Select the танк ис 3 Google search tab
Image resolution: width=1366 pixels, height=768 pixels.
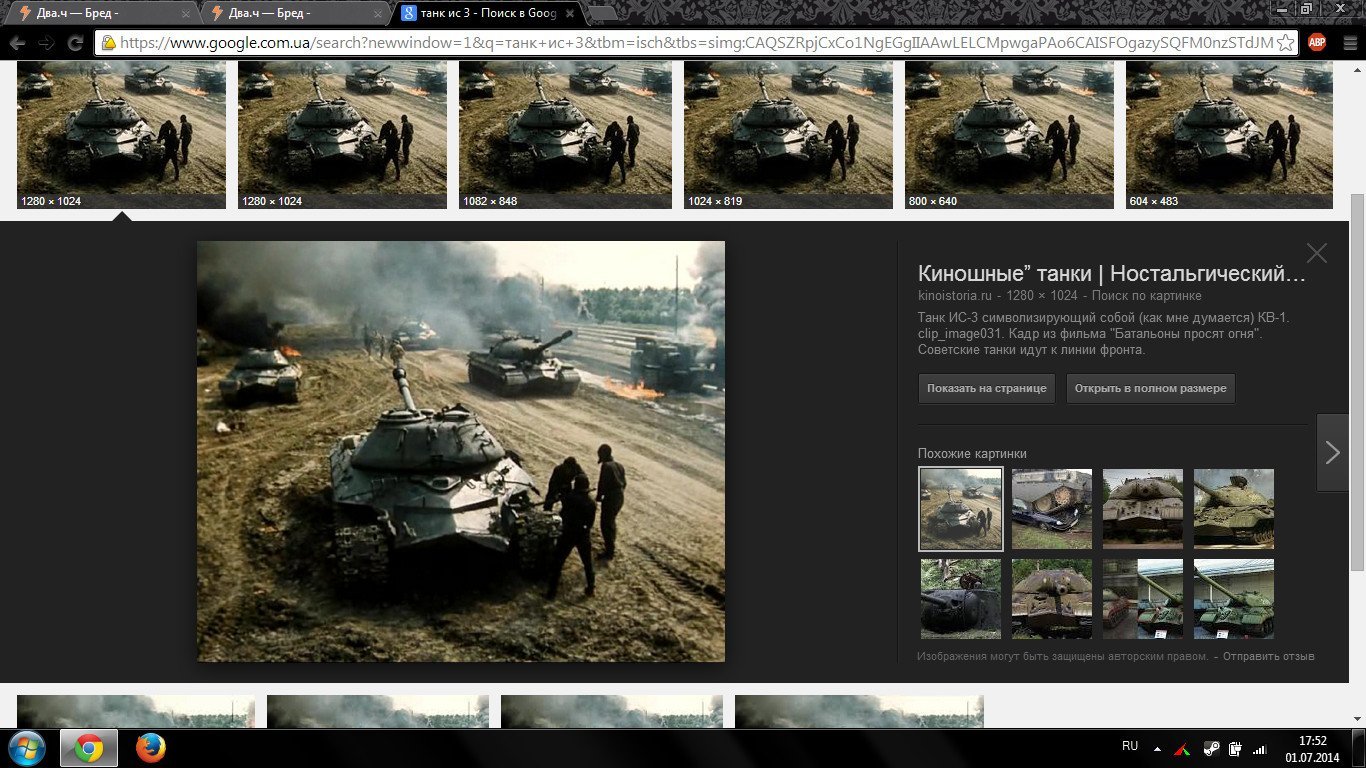click(x=486, y=14)
